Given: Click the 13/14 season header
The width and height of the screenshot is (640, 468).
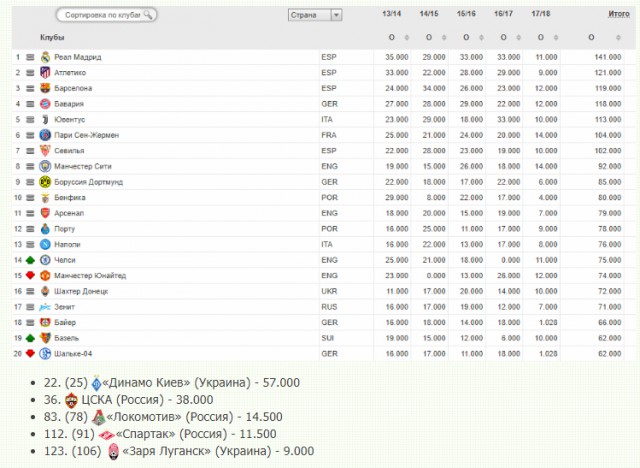Looking at the screenshot, I should [391, 13].
